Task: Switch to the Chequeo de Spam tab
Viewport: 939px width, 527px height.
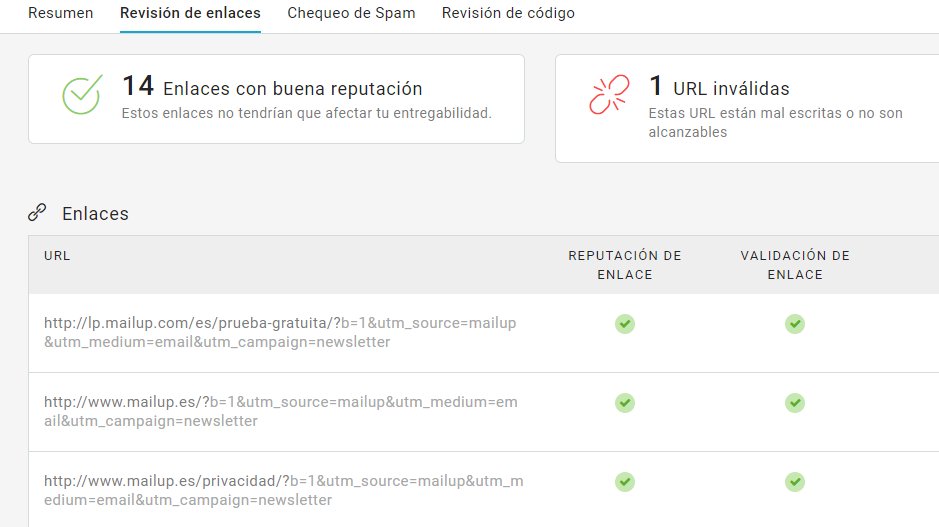Action: pyautogui.click(x=351, y=13)
